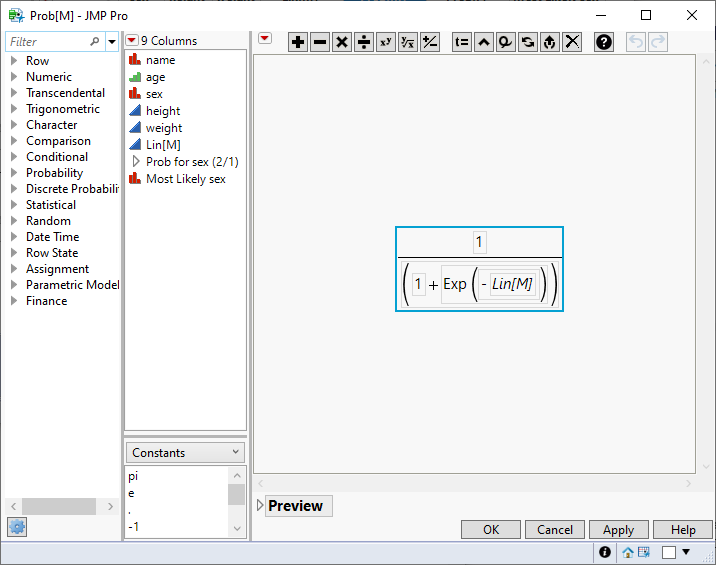This screenshot has width=716, height=565.
Task: Click the evaluate expression toolbar button
Action: (x=550, y=42)
